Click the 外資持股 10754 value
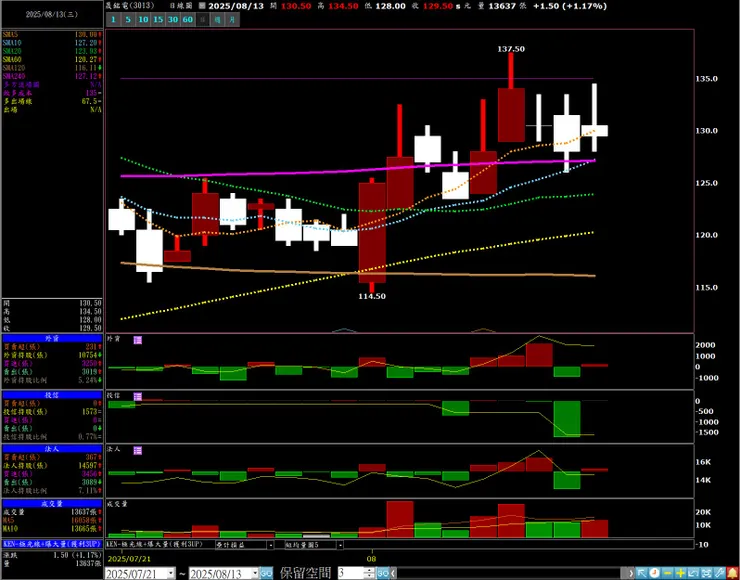The height and width of the screenshot is (580, 740). click(x=89, y=355)
